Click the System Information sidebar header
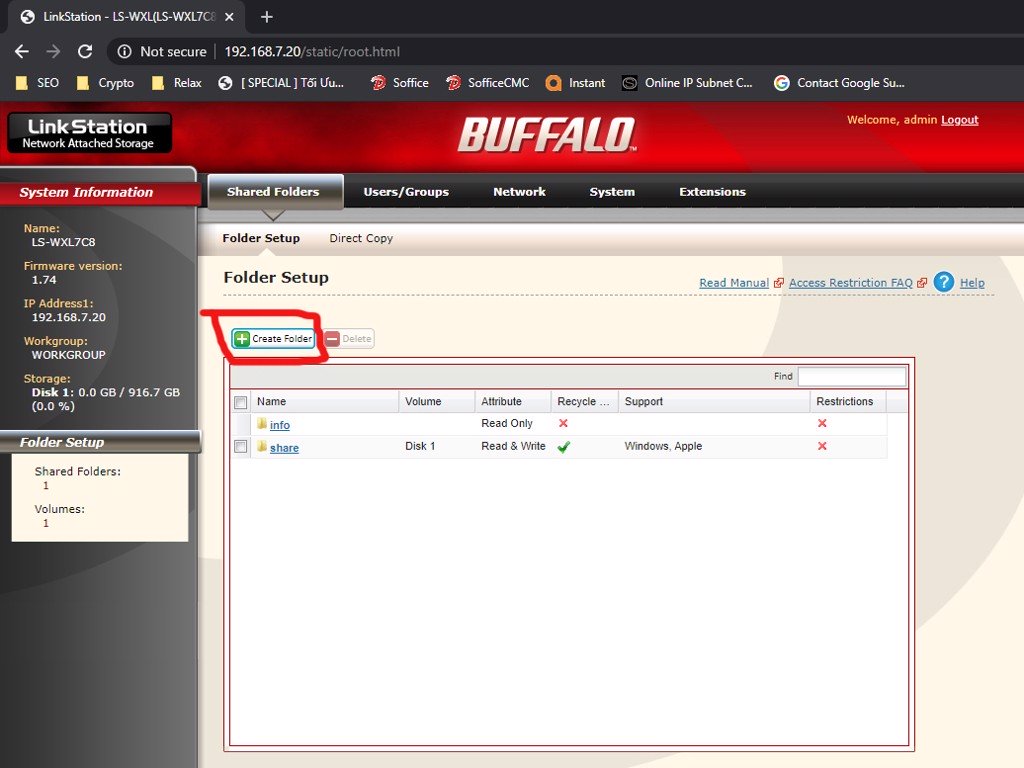This screenshot has height=768, width=1024. [99, 193]
